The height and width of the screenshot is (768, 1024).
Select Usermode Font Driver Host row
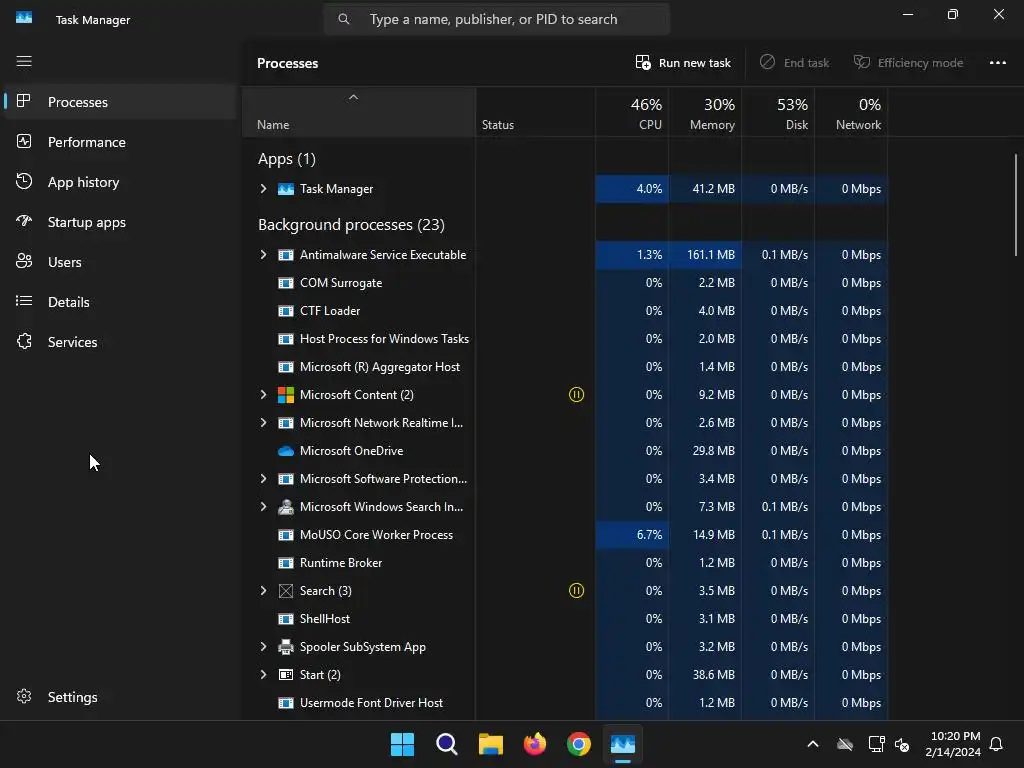[565, 703]
